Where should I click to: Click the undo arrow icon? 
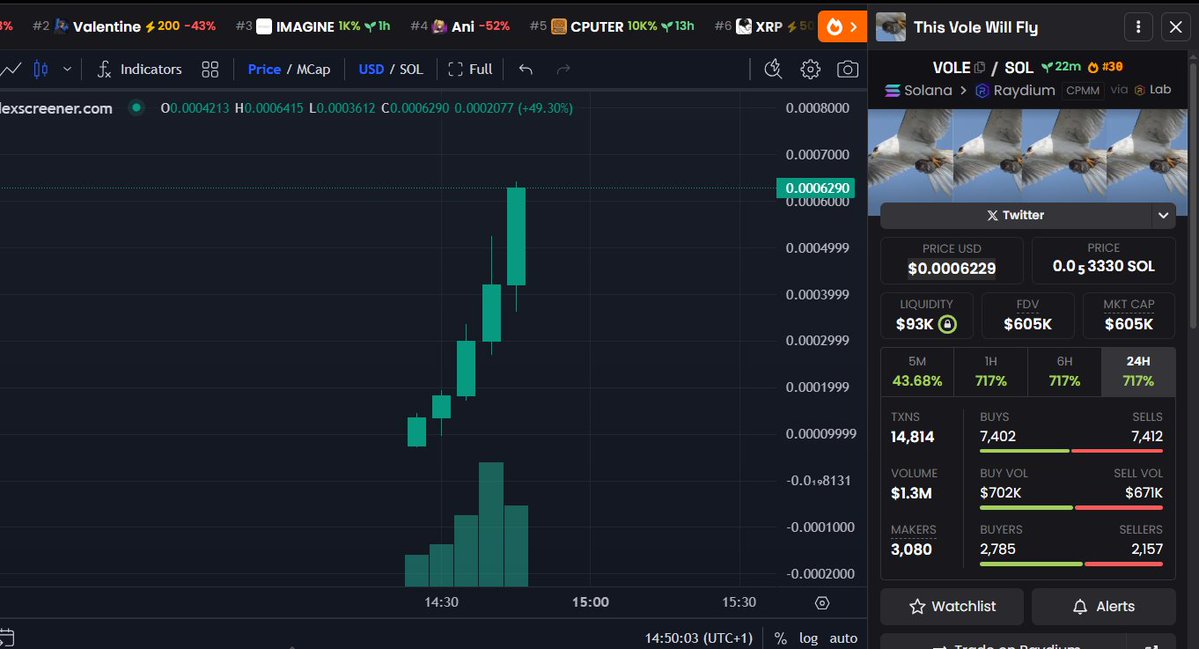click(x=525, y=70)
